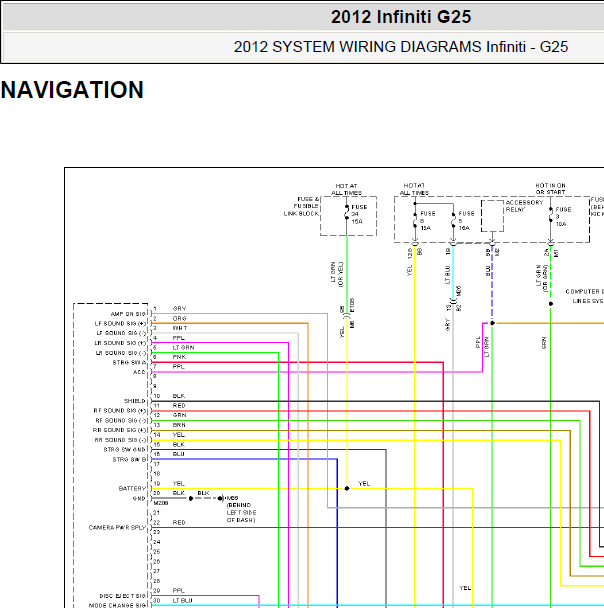
Task: Click the 'ORG' wire color at pin 2
Action: click(179, 319)
